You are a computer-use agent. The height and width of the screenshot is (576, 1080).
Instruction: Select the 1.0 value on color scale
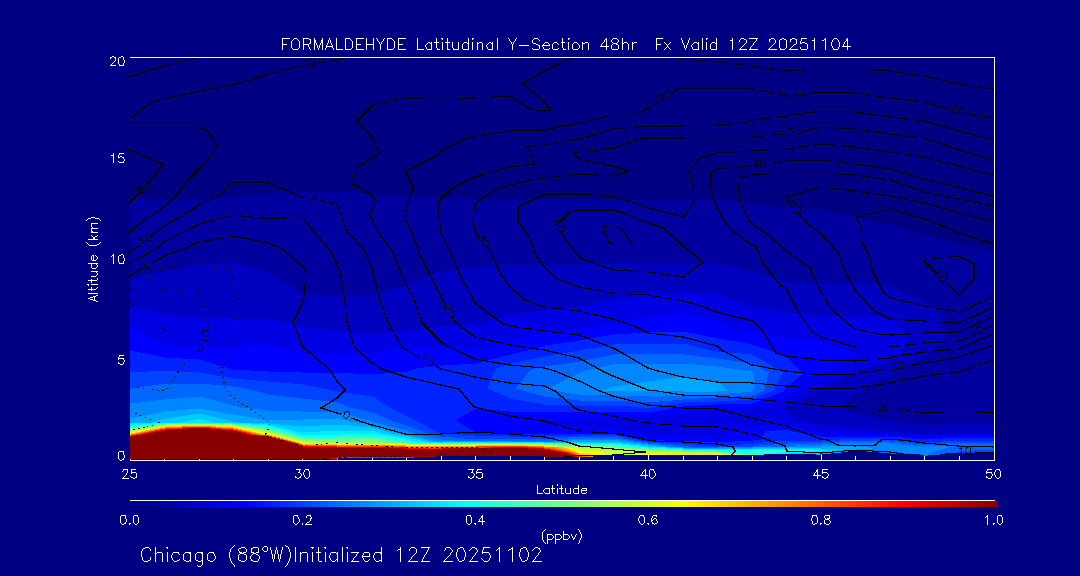[994, 520]
